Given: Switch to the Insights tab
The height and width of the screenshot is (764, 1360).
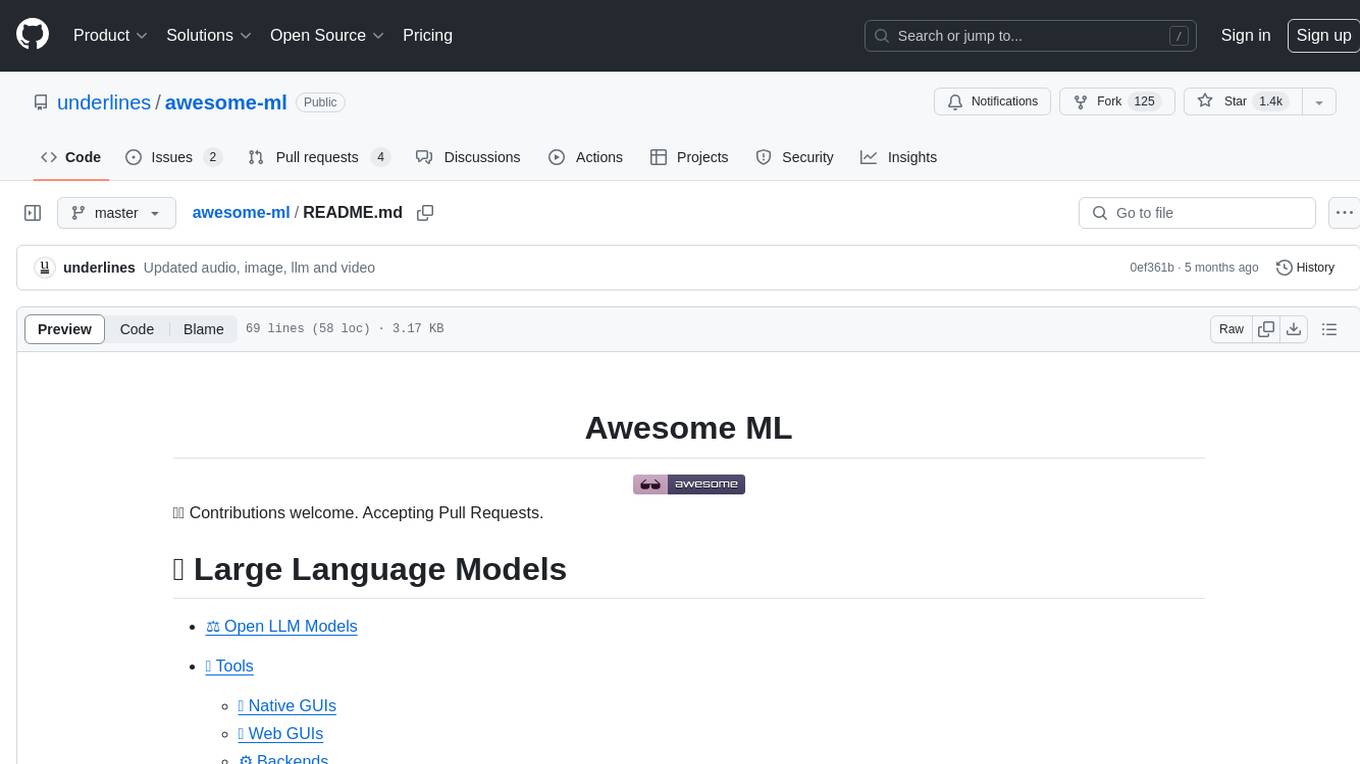Looking at the screenshot, I should pos(899,157).
